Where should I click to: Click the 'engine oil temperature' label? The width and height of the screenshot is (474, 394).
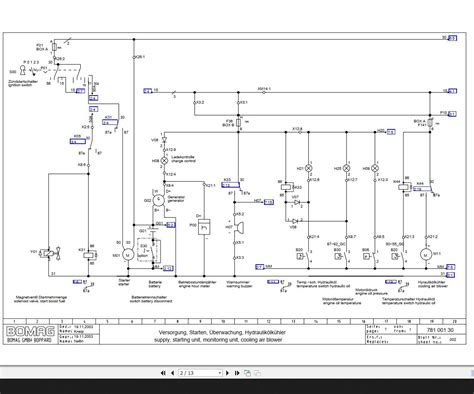pyautogui.click(x=342, y=303)
